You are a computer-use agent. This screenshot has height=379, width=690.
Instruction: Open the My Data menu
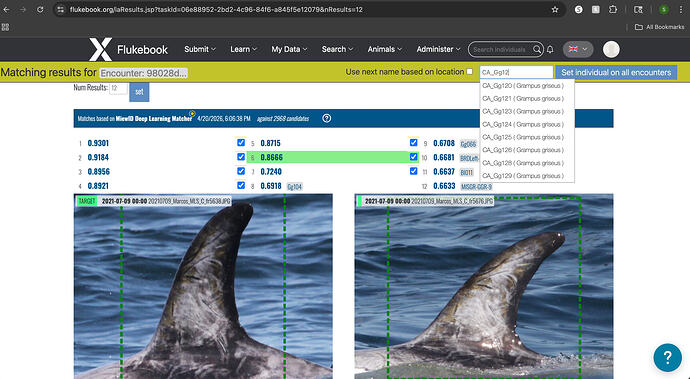(x=289, y=49)
